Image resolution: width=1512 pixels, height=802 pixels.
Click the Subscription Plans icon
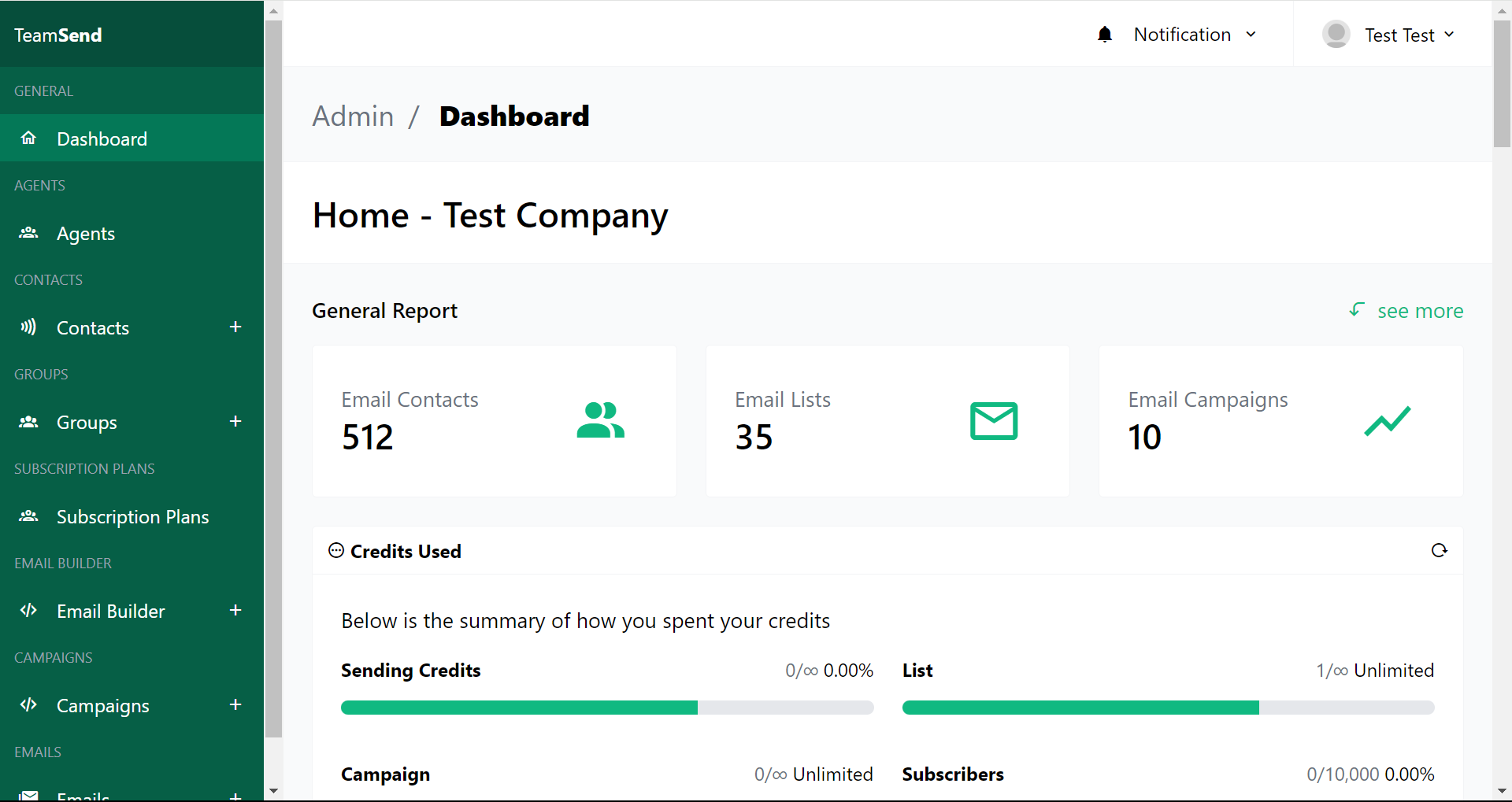click(x=28, y=516)
